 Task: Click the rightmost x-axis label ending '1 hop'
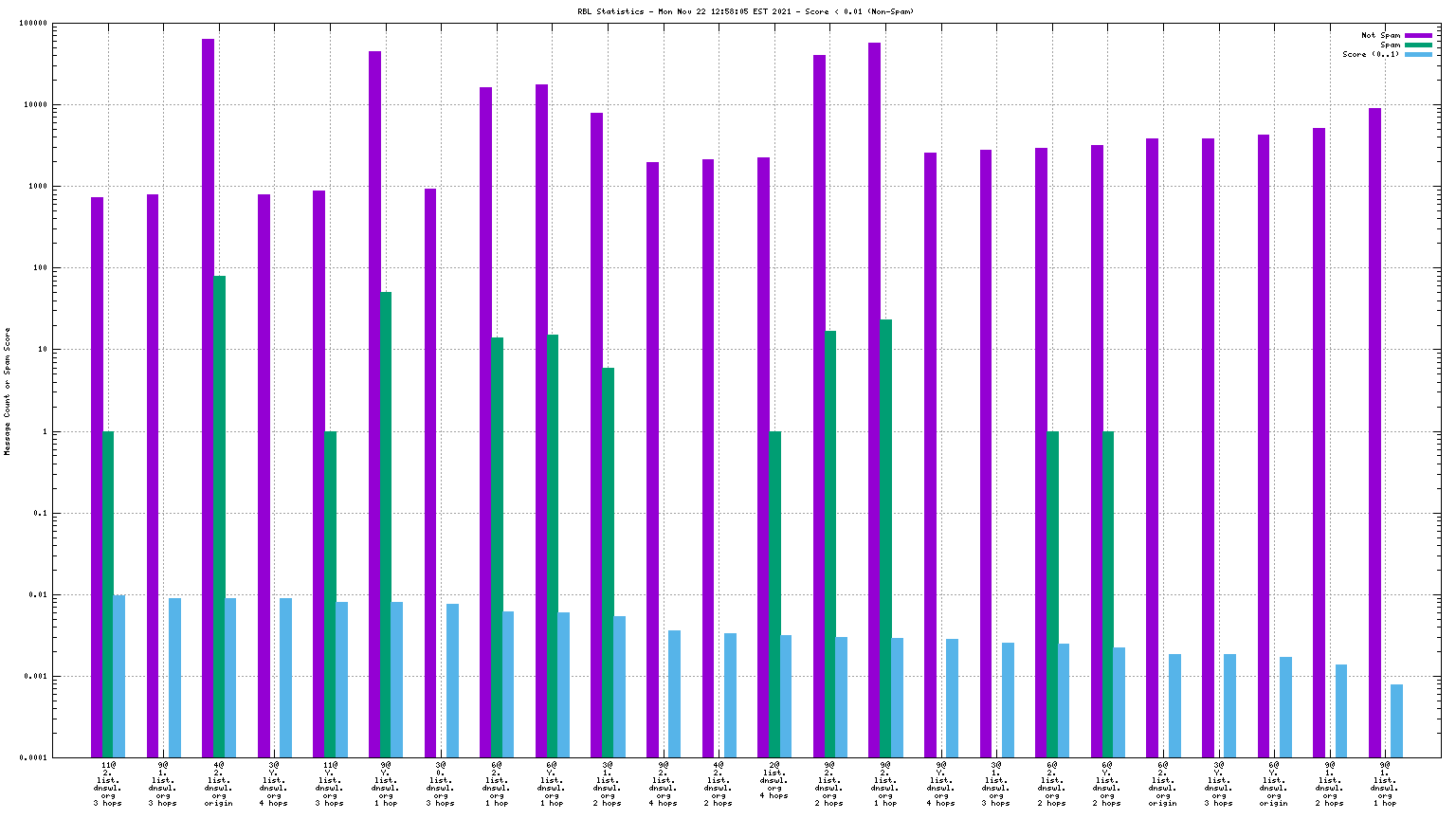1385,783
